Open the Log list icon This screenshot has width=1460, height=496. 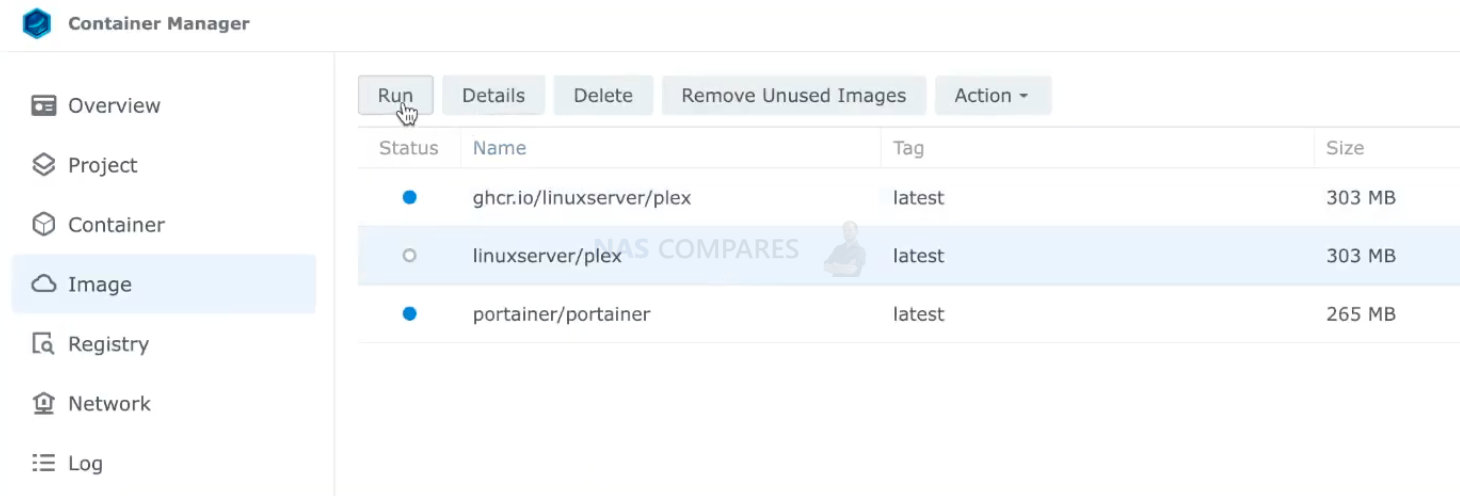[x=43, y=463]
